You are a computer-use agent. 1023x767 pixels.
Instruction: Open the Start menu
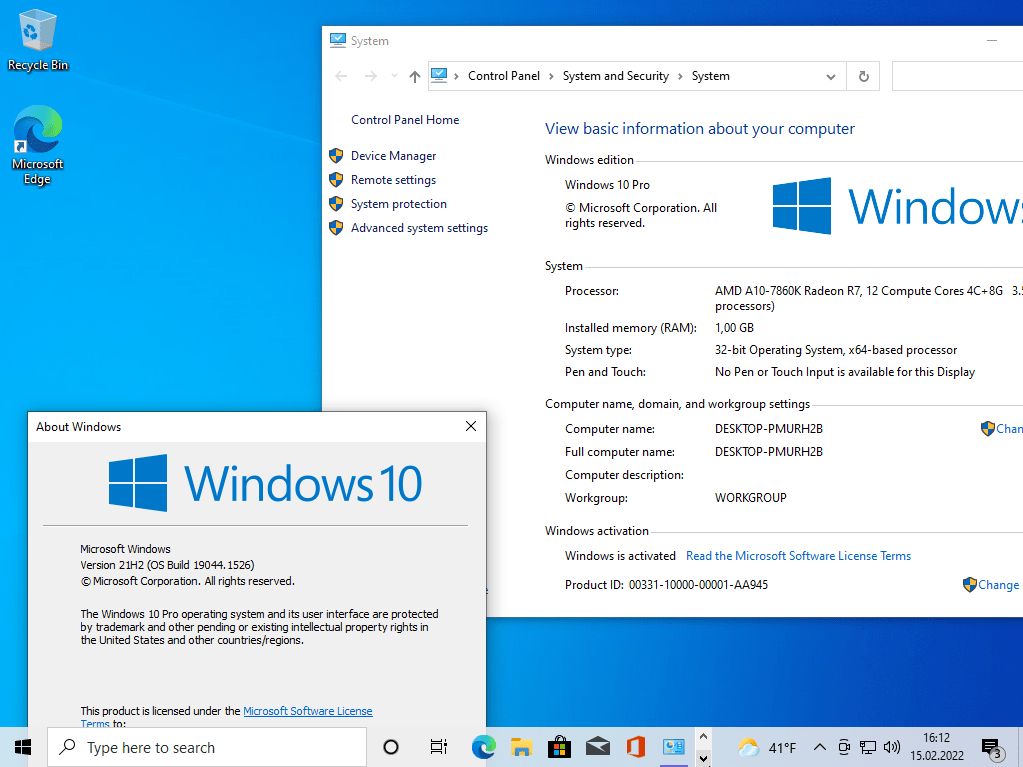(x=23, y=747)
